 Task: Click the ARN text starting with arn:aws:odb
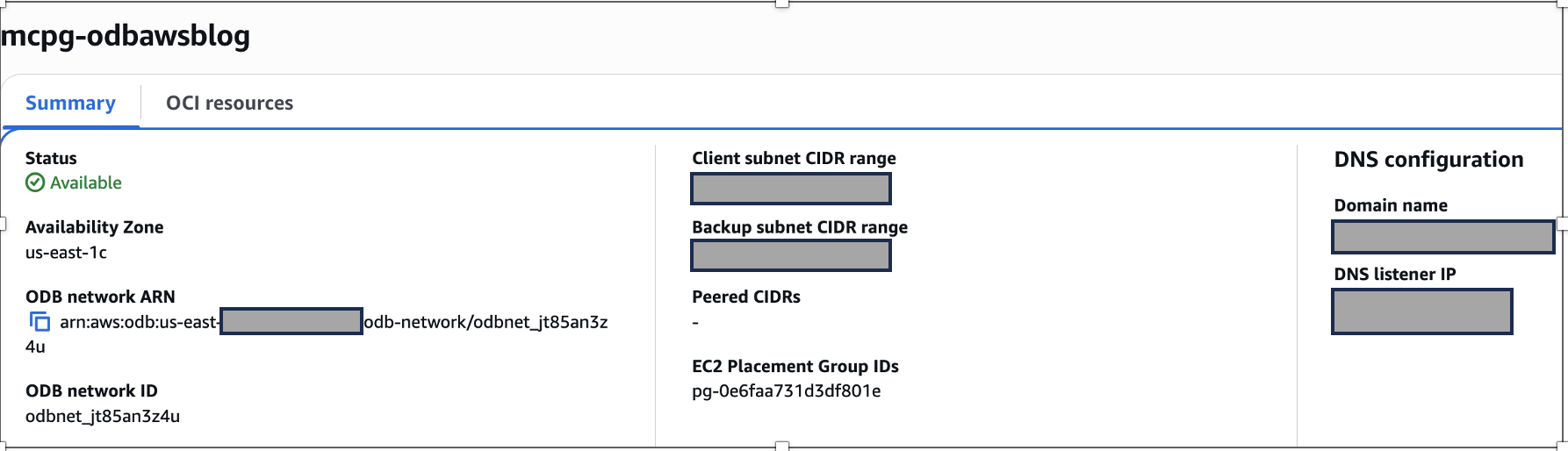tap(138, 322)
